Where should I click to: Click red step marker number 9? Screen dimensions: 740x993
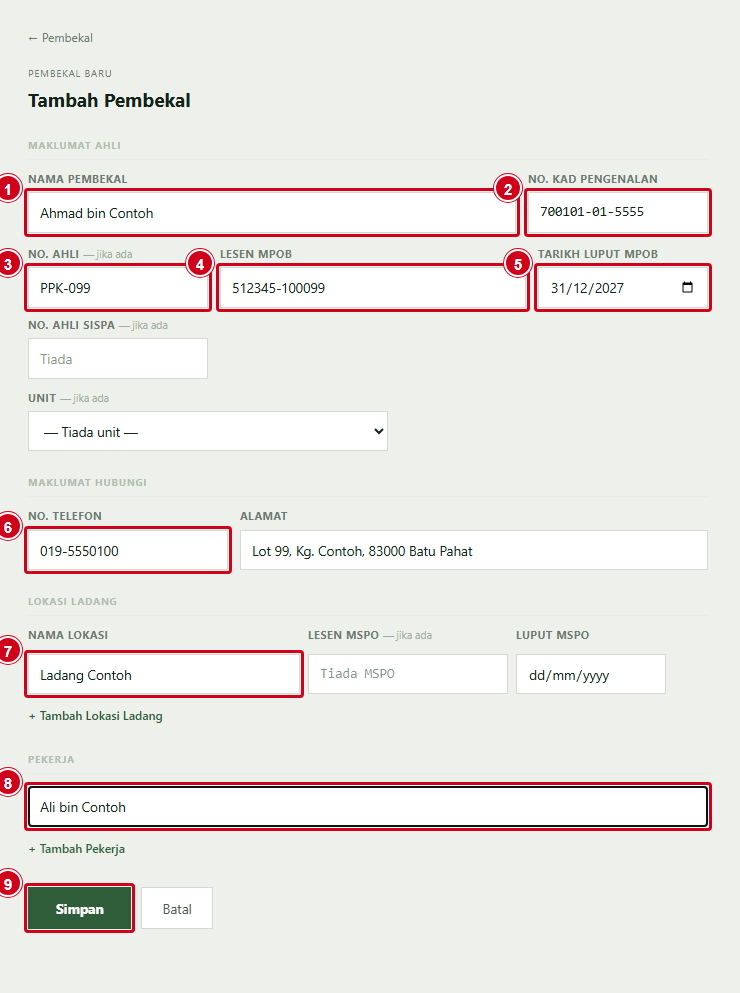(x=8, y=884)
